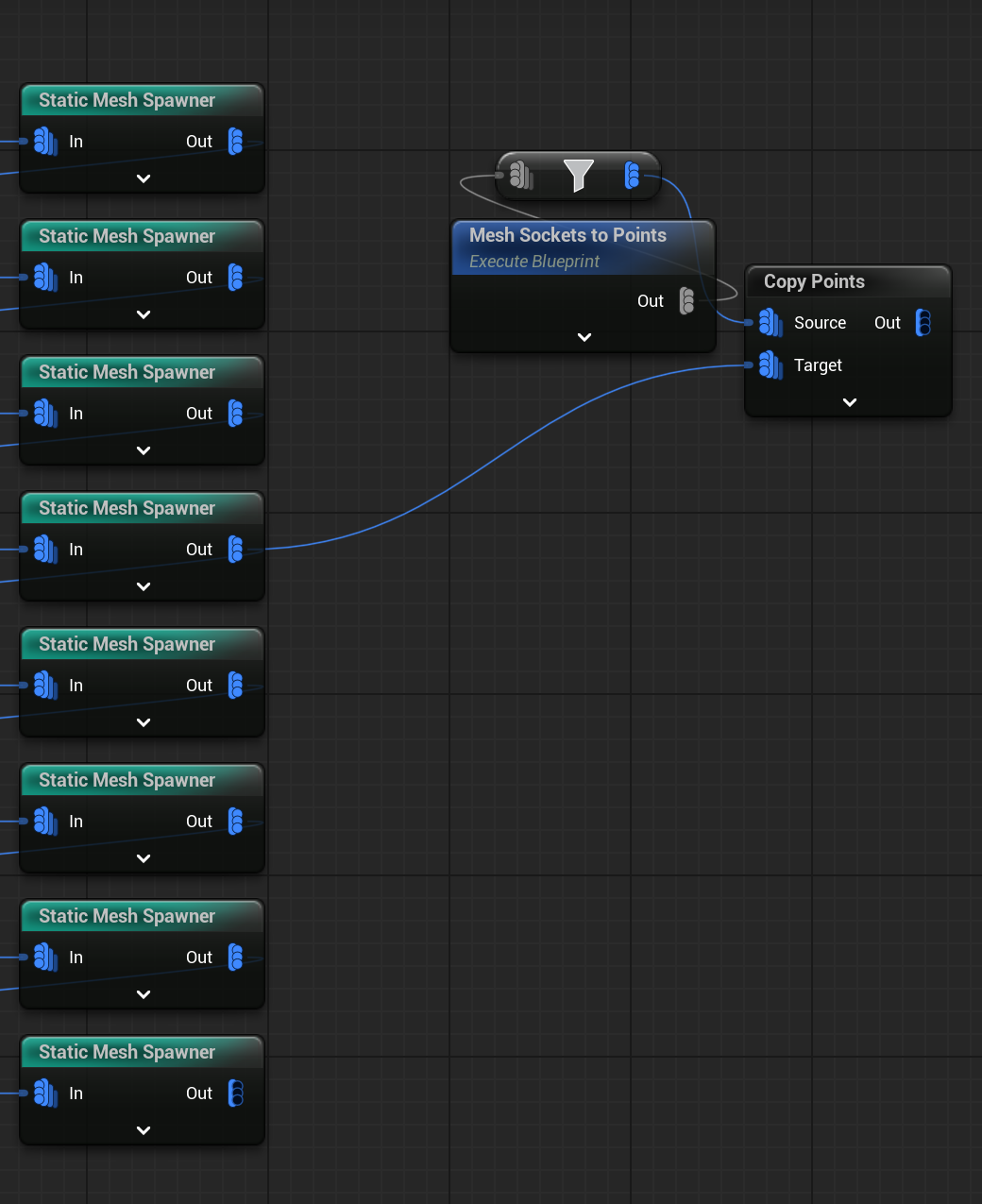Select sixth Static Mesh Spawner title from top

[x=127, y=780]
